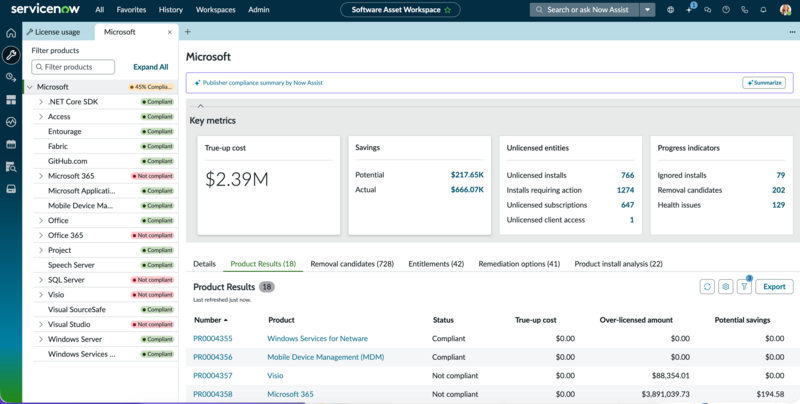
Task: Add a new workspace tab with plus
Action: pyautogui.click(x=187, y=32)
